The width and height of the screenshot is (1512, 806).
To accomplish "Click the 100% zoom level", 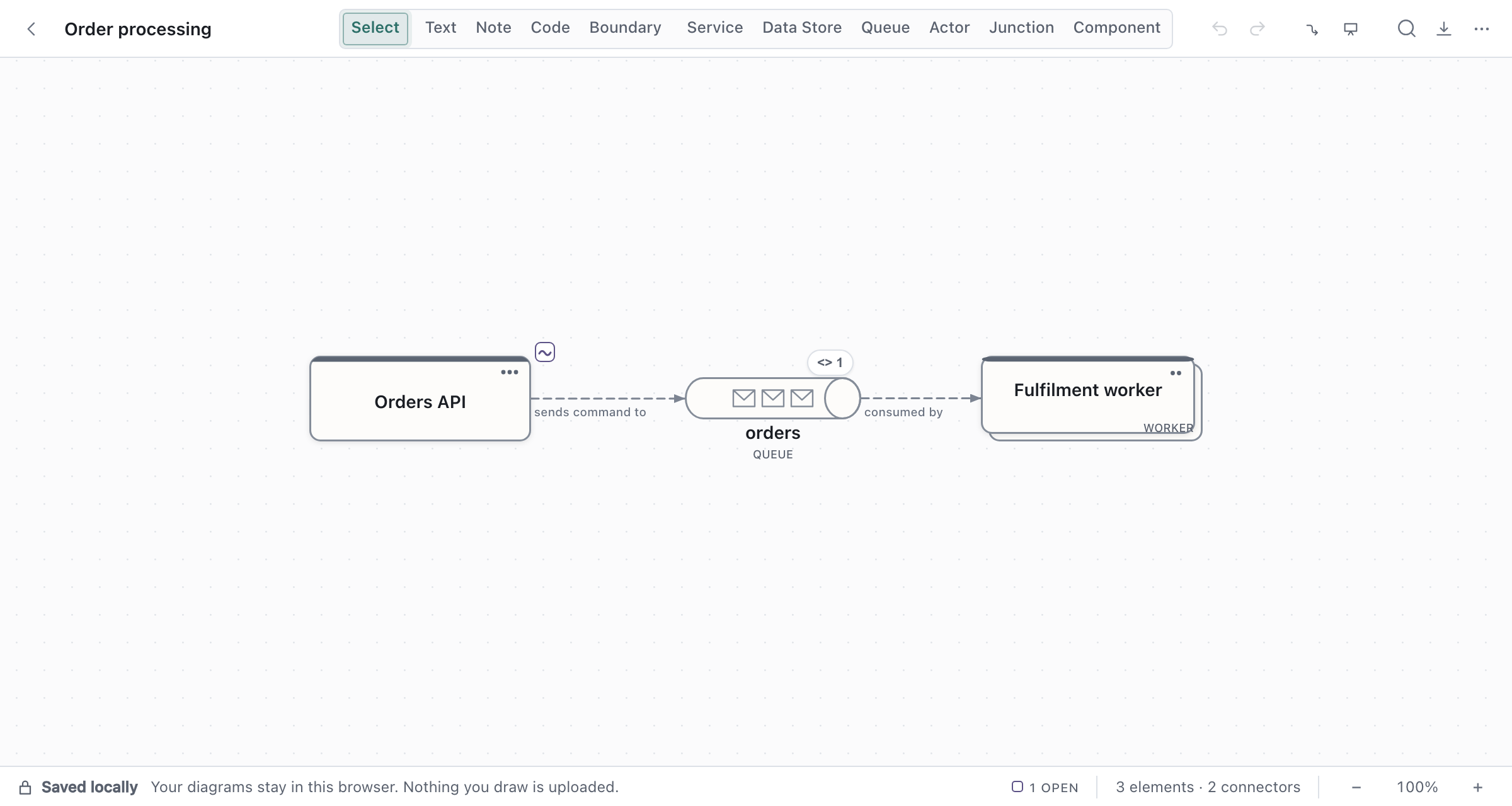I will [1417, 787].
